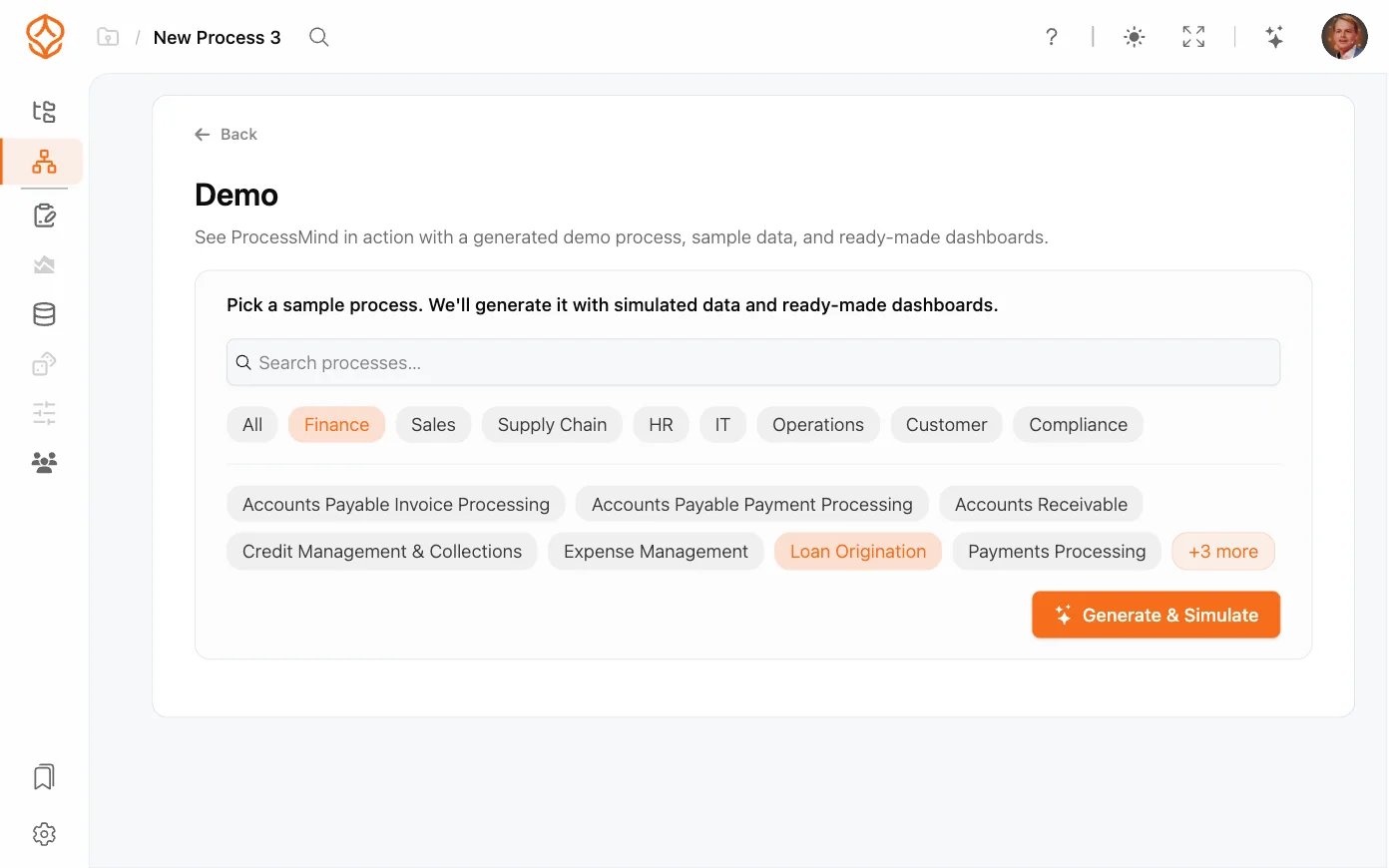
Task: Click Generate & Simulate button
Action: (1156, 615)
